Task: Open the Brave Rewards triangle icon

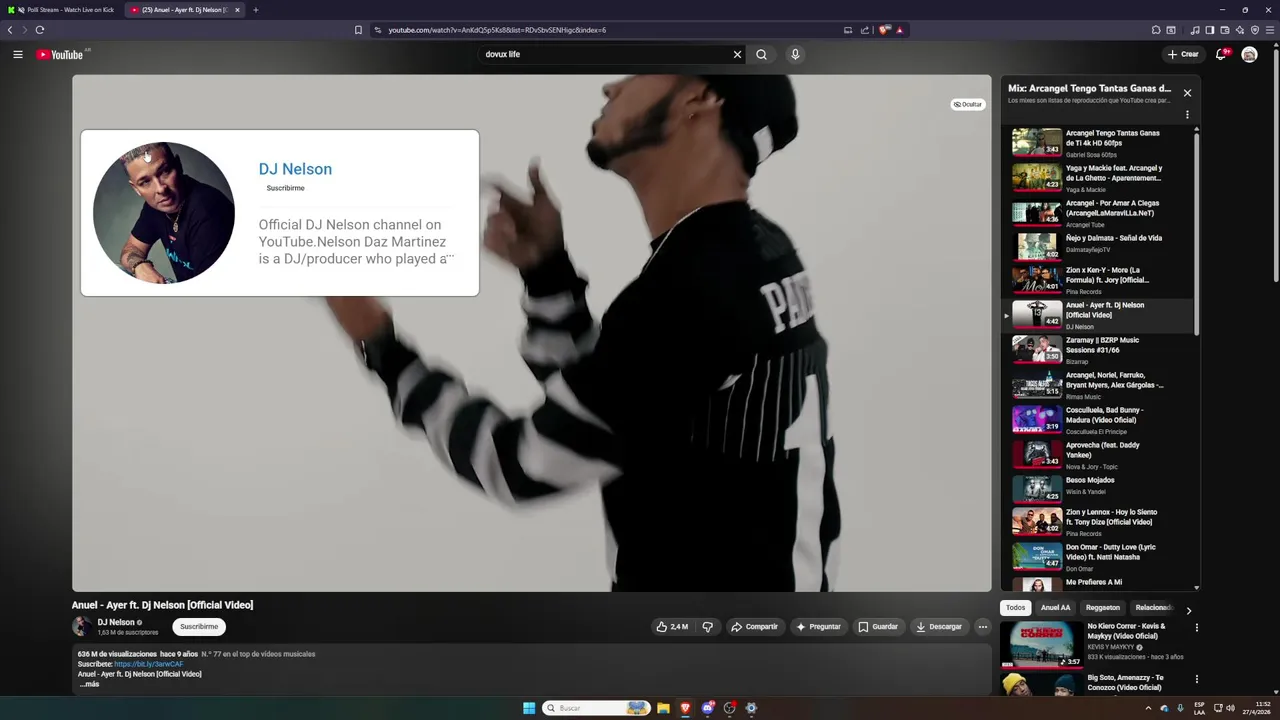Action: [899, 30]
